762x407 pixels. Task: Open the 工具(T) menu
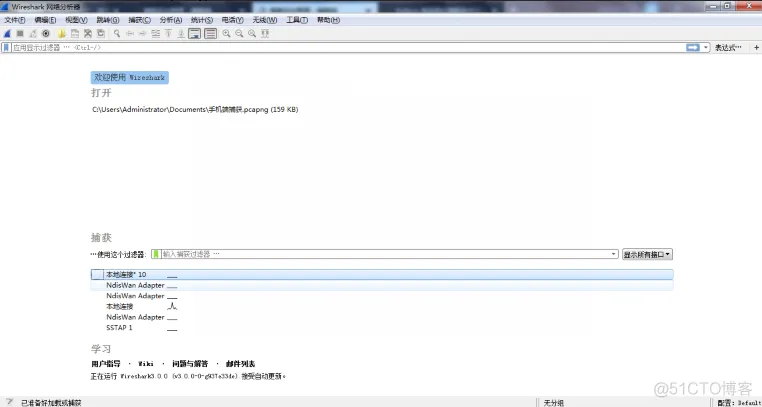tap(296, 20)
